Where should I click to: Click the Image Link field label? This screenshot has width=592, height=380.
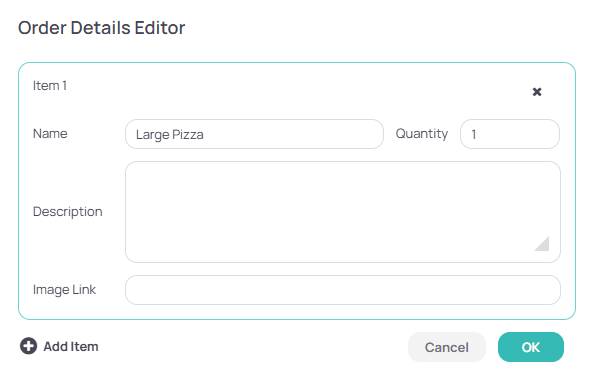(x=64, y=290)
